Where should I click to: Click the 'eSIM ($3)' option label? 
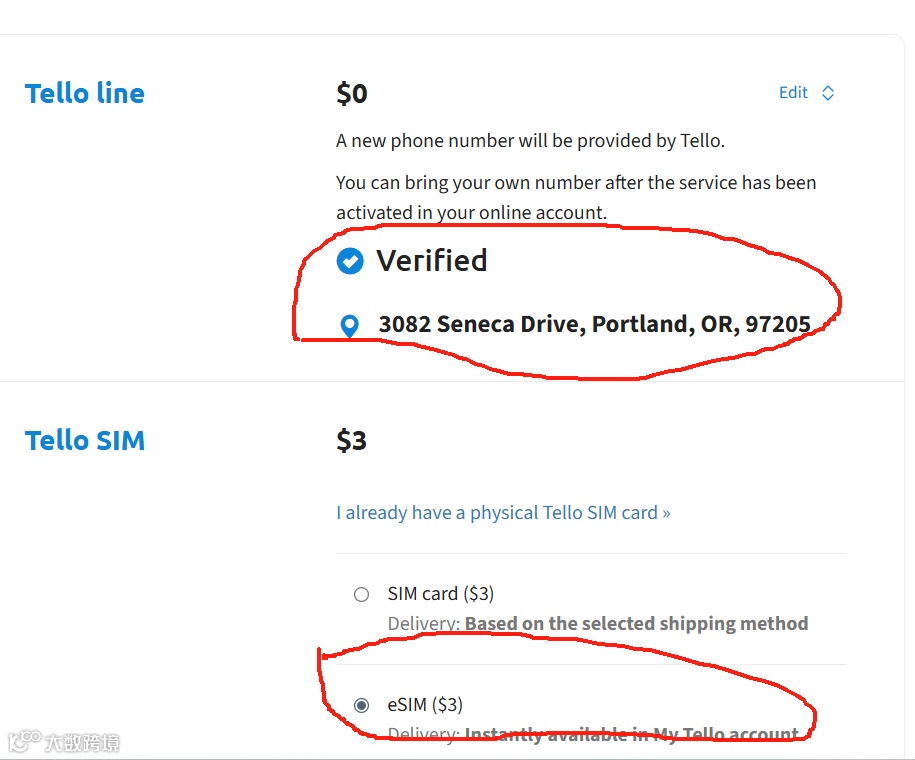425,705
